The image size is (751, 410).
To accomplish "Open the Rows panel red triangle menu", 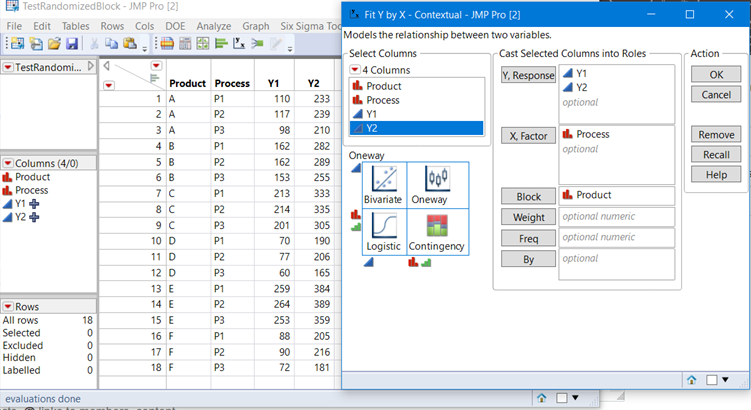I will tap(8, 306).
